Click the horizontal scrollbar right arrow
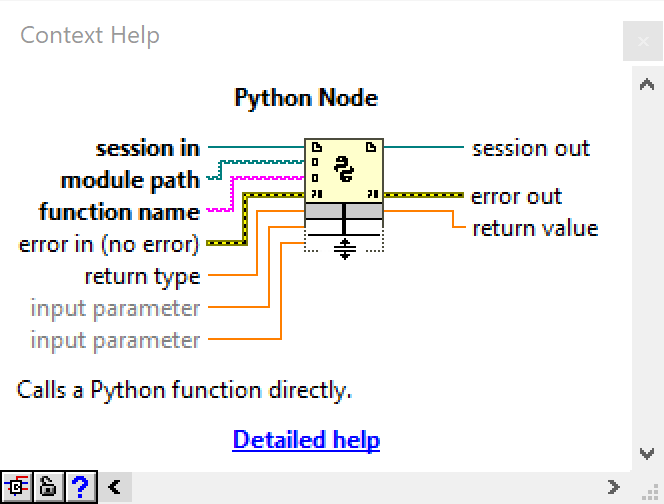Viewport: 664px width, 504px height. (614, 488)
